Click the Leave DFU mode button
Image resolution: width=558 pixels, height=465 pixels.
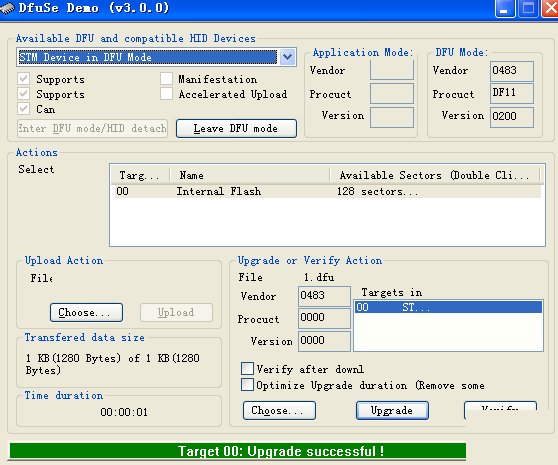[236, 128]
